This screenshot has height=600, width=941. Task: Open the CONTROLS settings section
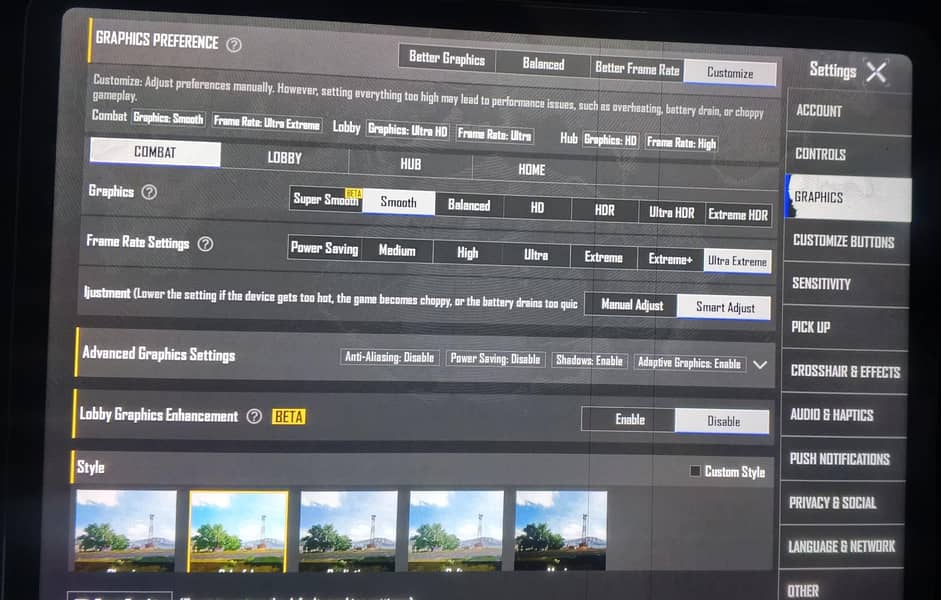click(x=847, y=154)
